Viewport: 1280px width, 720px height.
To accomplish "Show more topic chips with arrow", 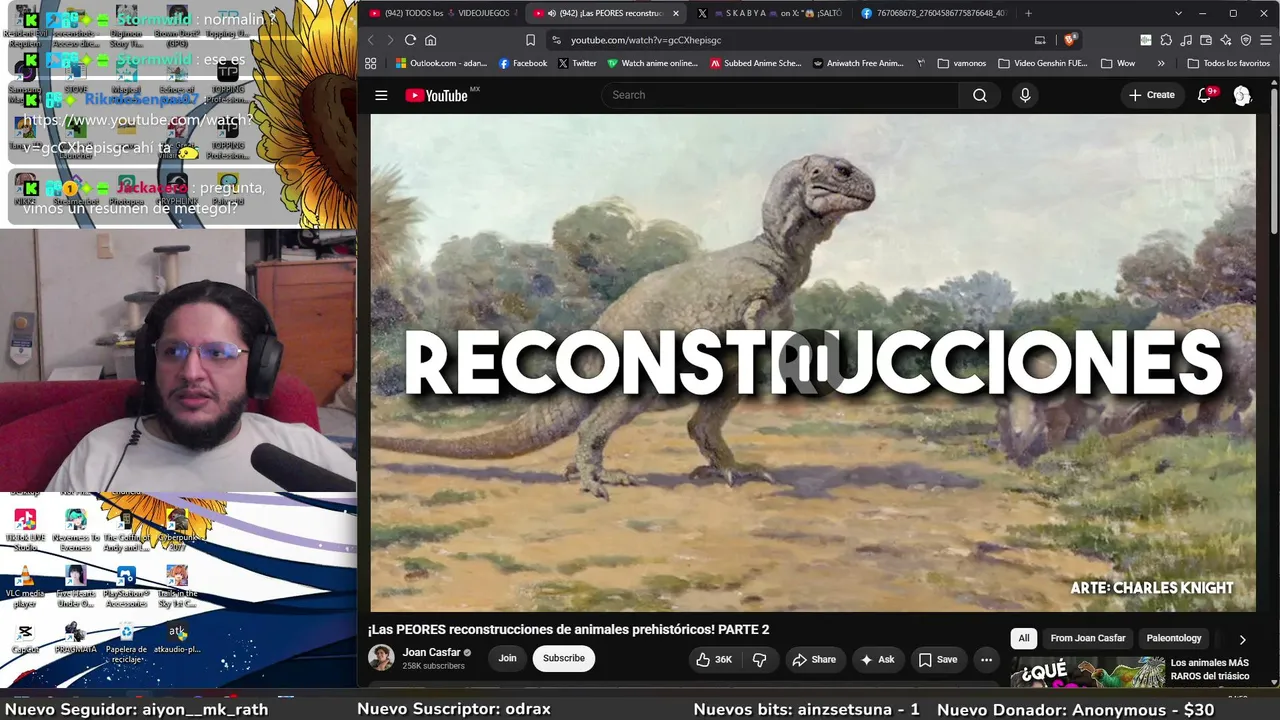I will pyautogui.click(x=1242, y=639).
